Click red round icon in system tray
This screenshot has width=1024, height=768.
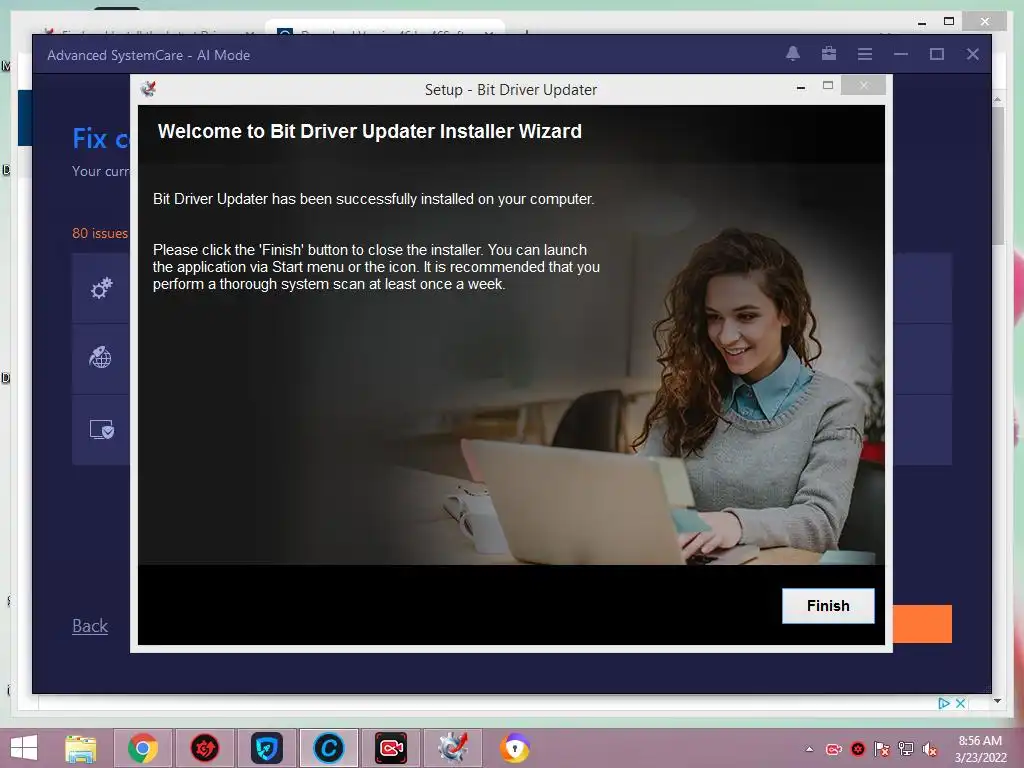pyautogui.click(x=858, y=749)
